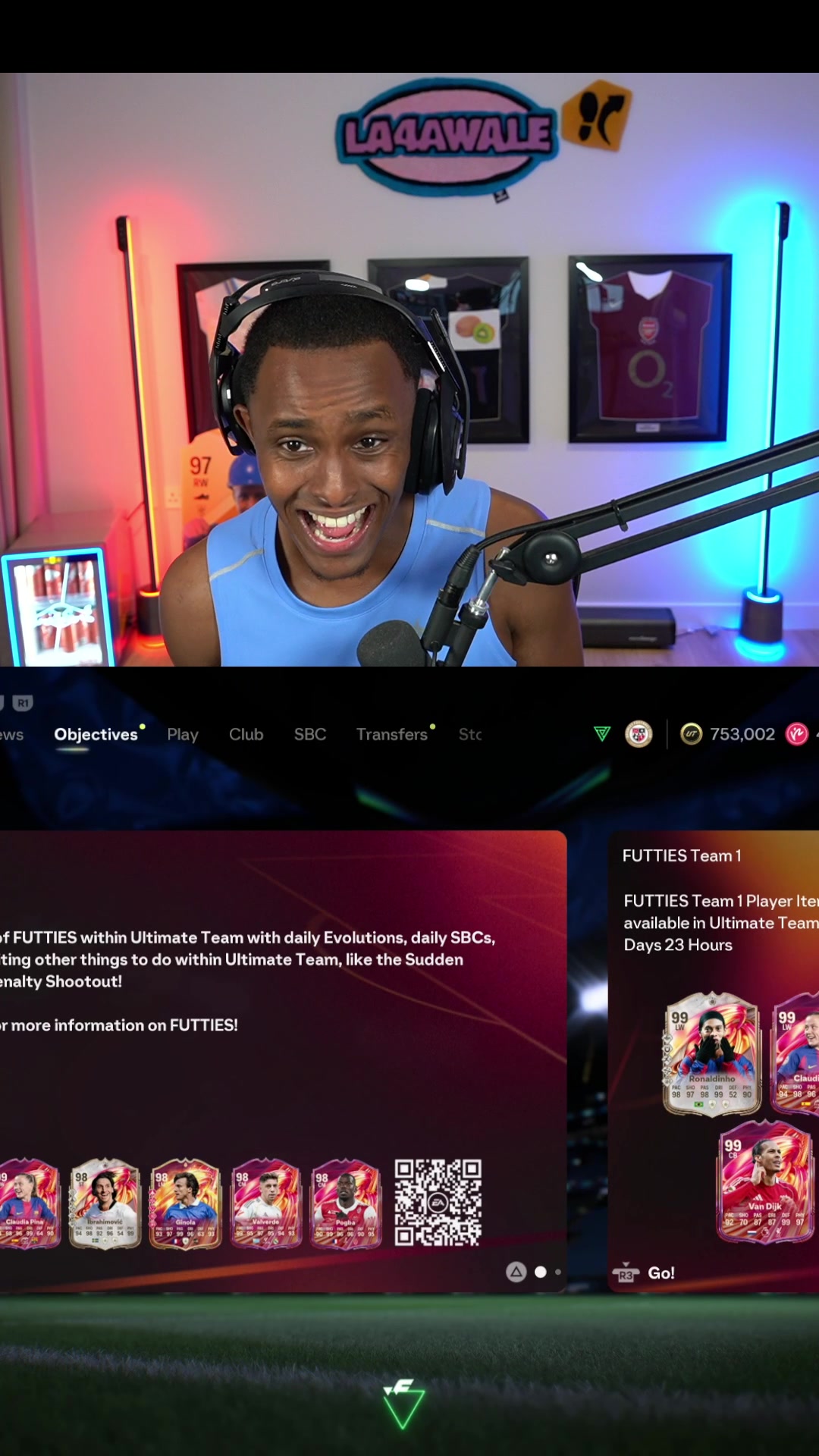Select the Claudia Pina player card in the banner
The width and height of the screenshot is (819, 1456).
pyautogui.click(x=29, y=1203)
